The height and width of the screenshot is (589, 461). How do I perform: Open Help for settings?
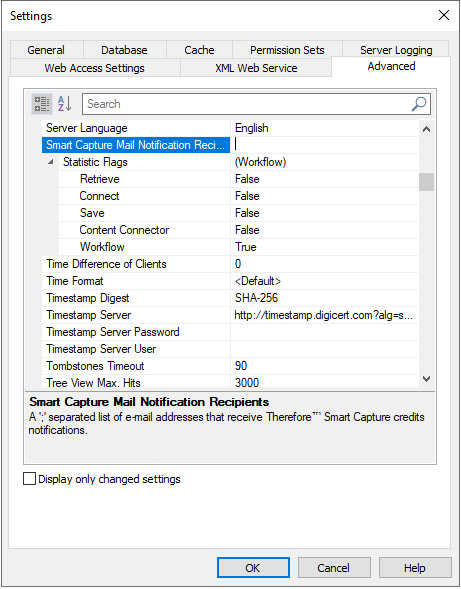(415, 568)
